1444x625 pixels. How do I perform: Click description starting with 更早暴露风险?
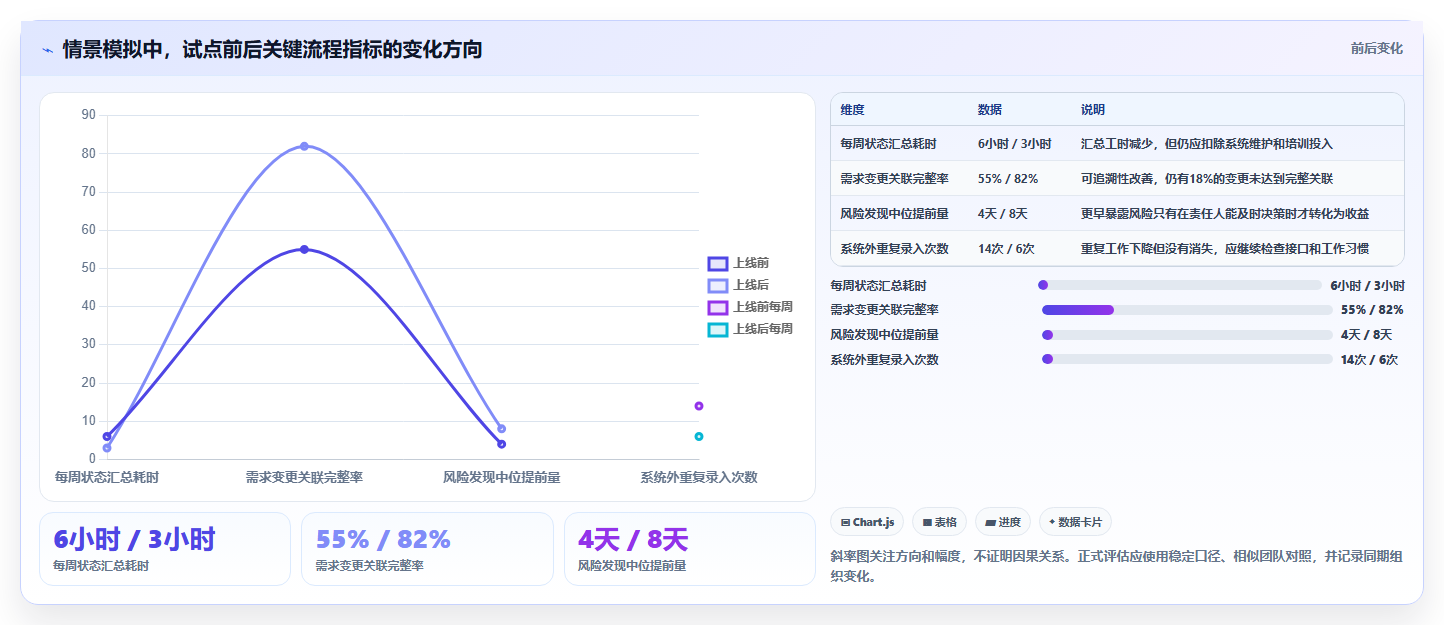pos(1225,214)
